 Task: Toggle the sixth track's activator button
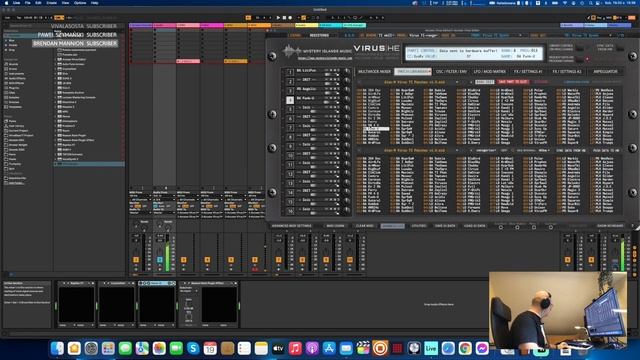click(255, 260)
